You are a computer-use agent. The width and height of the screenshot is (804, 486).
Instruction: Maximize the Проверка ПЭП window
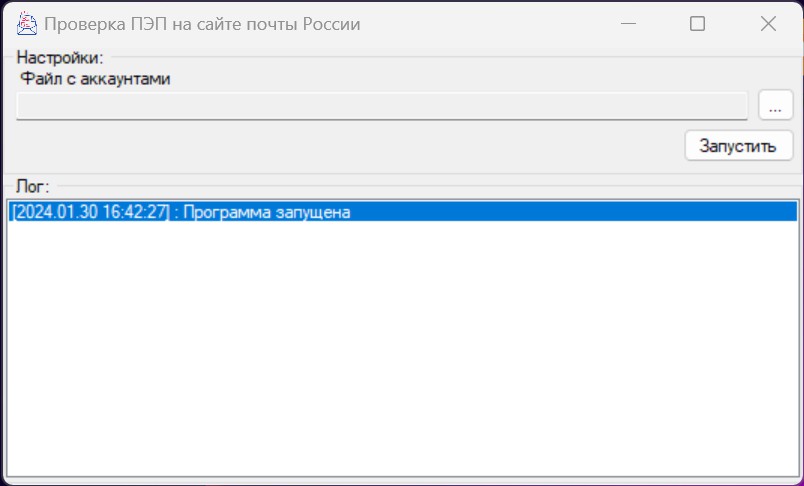click(x=697, y=24)
